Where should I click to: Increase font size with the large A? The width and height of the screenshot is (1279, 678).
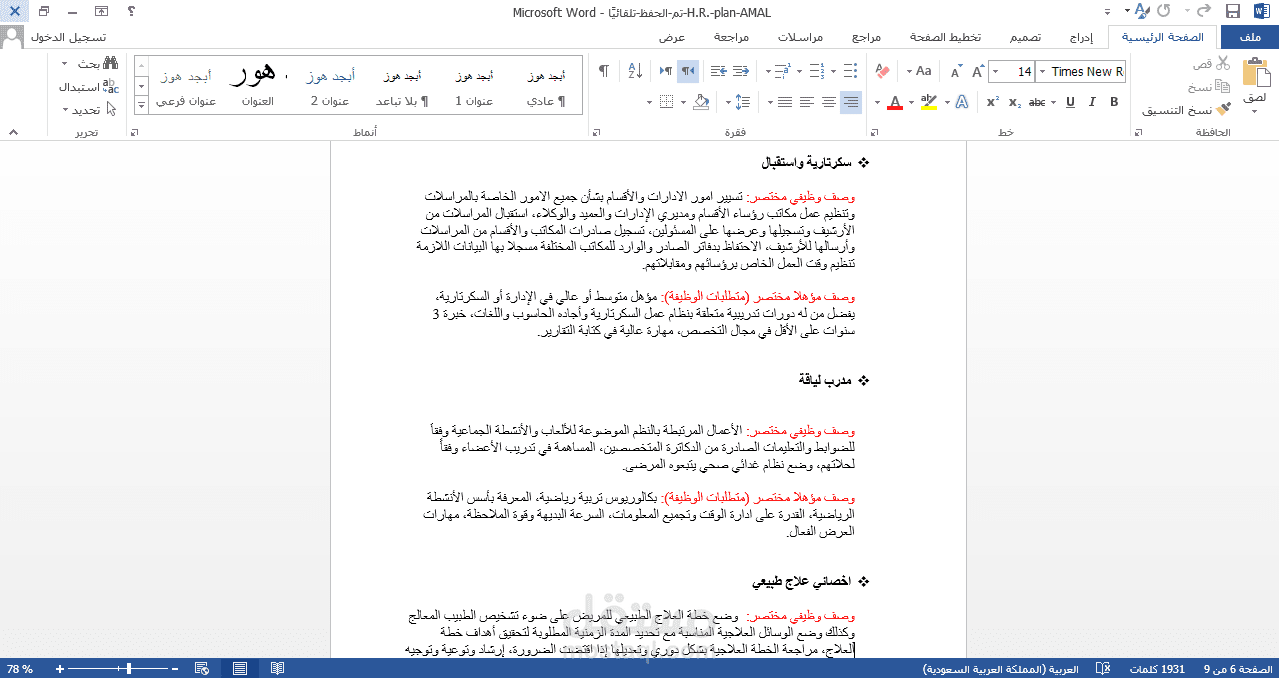(x=978, y=71)
